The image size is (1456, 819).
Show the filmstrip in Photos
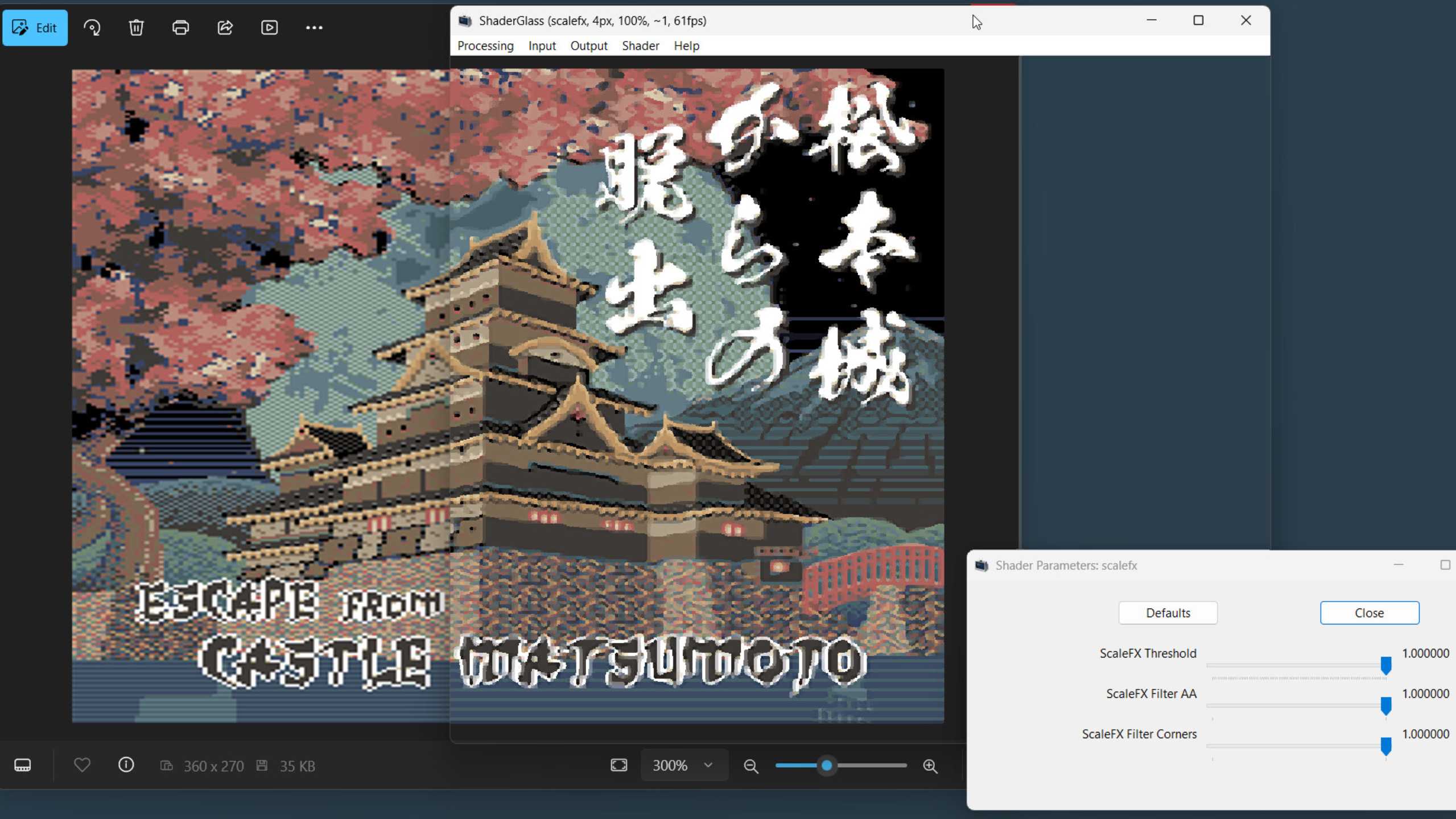click(23, 766)
